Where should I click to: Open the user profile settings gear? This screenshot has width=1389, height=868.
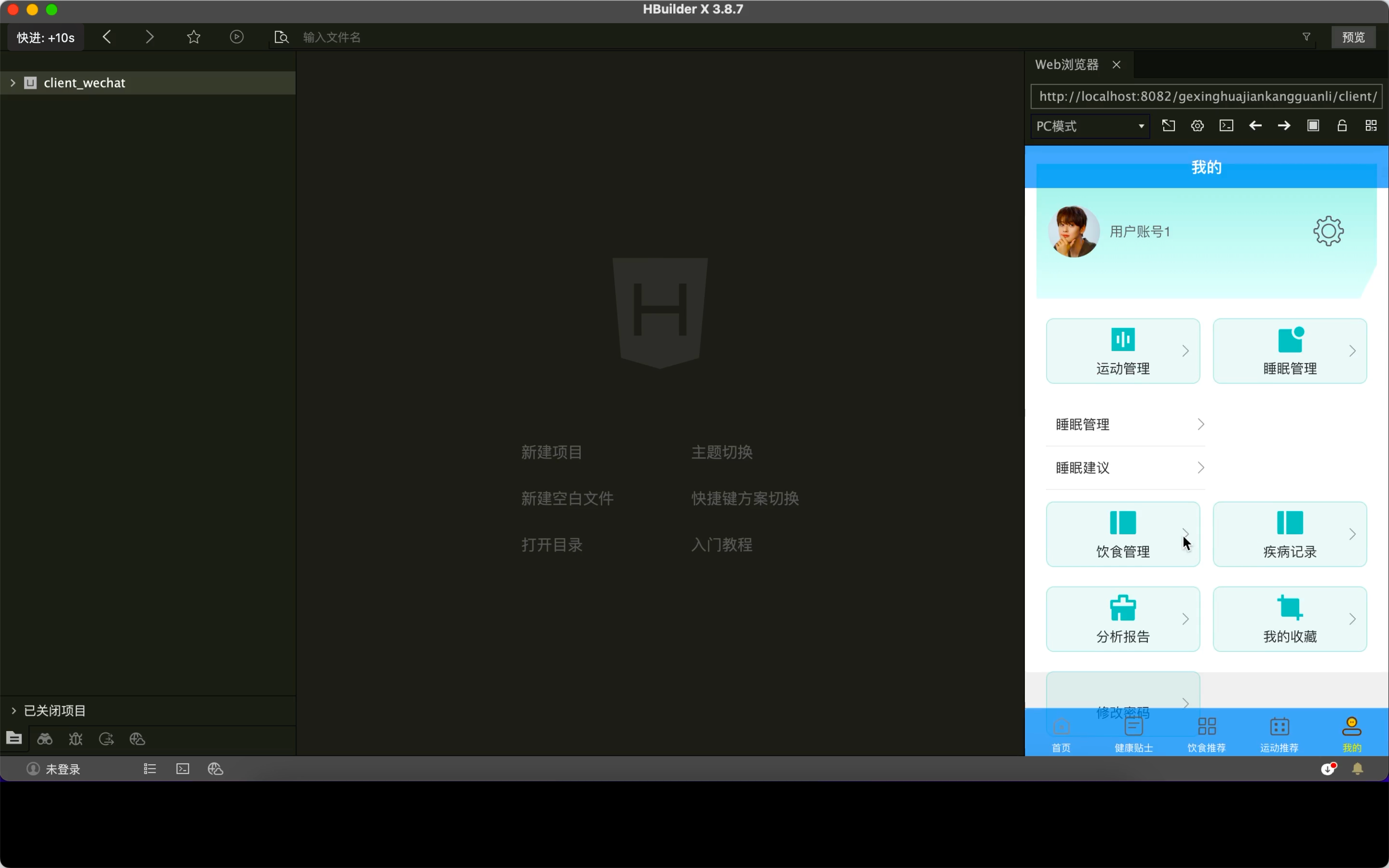(1328, 231)
